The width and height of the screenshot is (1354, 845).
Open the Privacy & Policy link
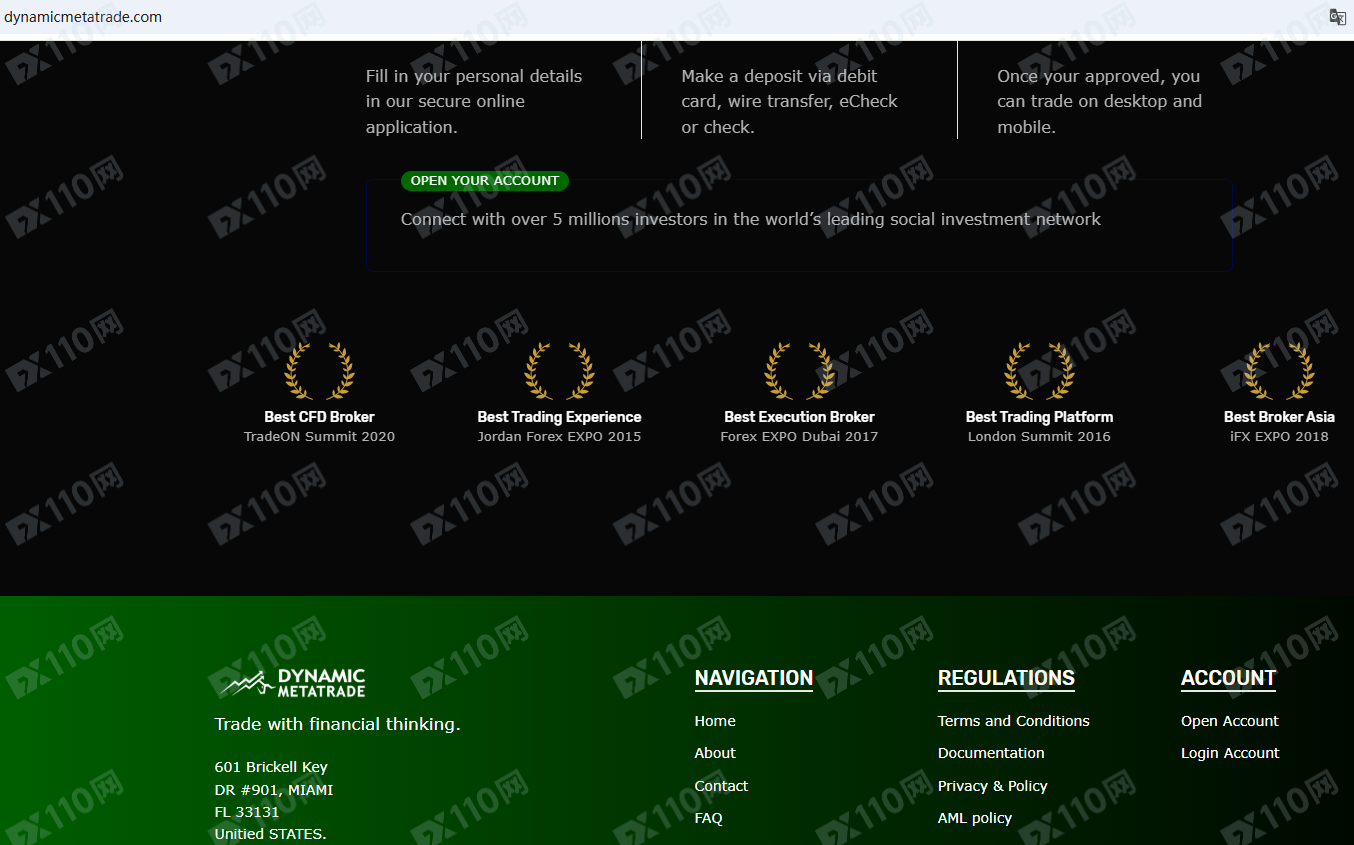992,786
